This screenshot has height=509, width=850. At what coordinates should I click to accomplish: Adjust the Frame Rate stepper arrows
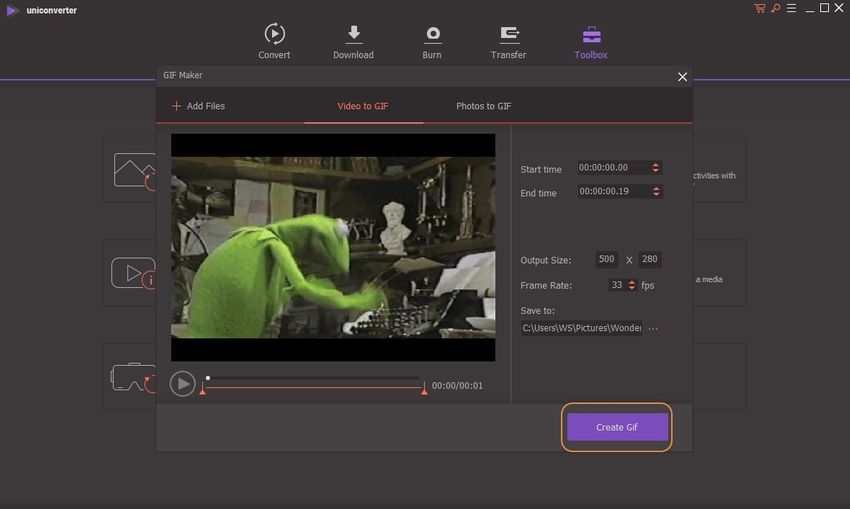point(631,285)
